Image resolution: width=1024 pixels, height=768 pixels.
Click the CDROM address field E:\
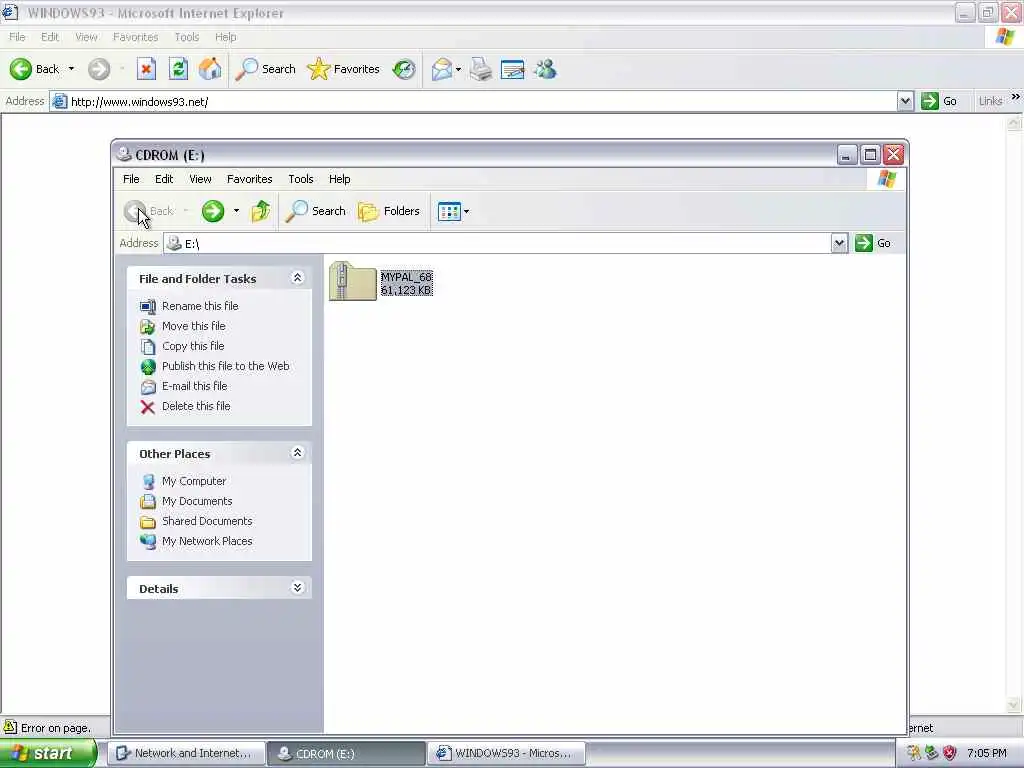click(498, 244)
